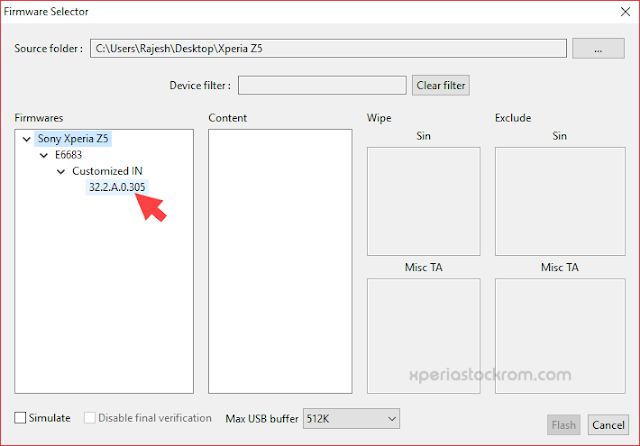Click the Cancel button
Image resolution: width=640 pixels, height=446 pixels.
click(608, 425)
